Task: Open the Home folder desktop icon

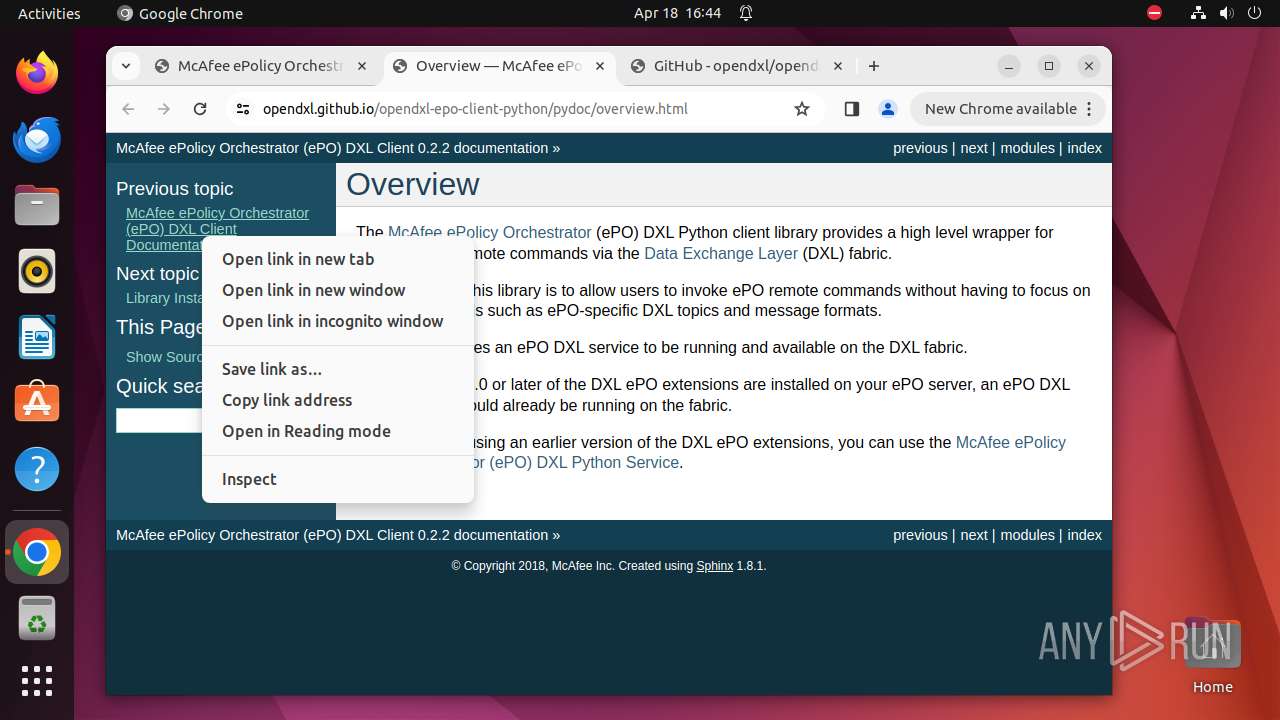Action: [1212, 656]
